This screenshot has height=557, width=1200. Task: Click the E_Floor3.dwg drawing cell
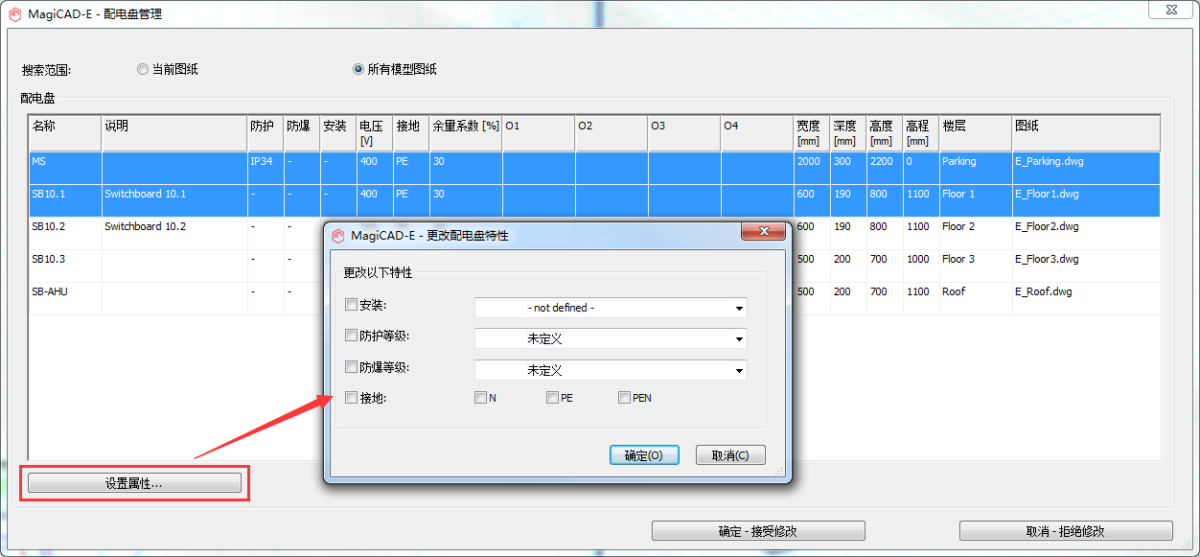tap(1086, 266)
